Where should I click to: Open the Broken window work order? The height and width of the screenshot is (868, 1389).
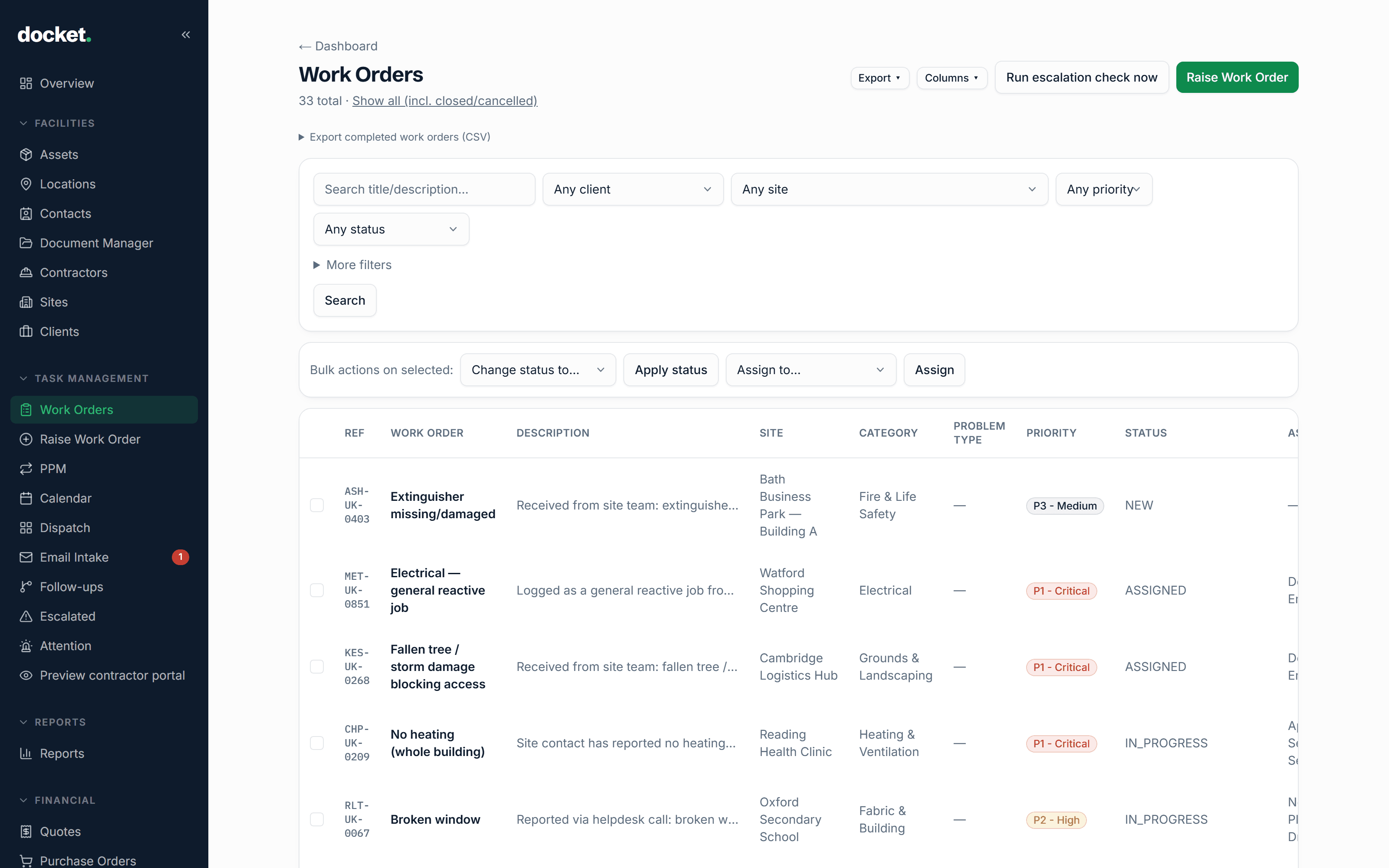click(435, 819)
